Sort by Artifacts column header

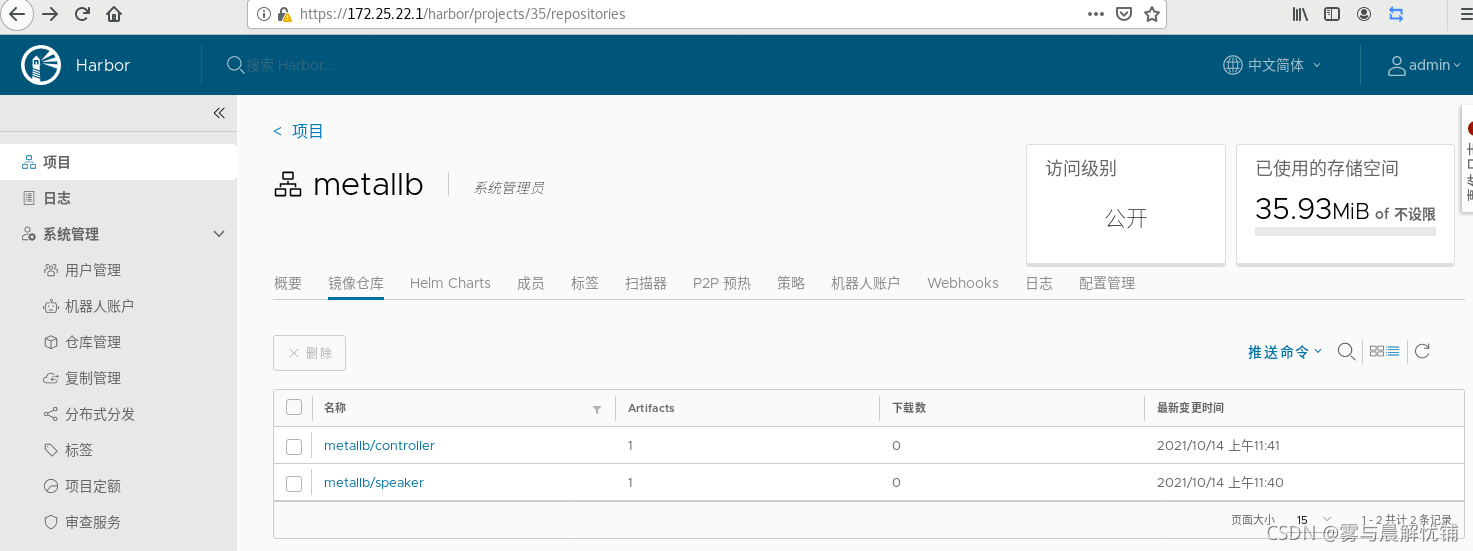pyautogui.click(x=651, y=408)
